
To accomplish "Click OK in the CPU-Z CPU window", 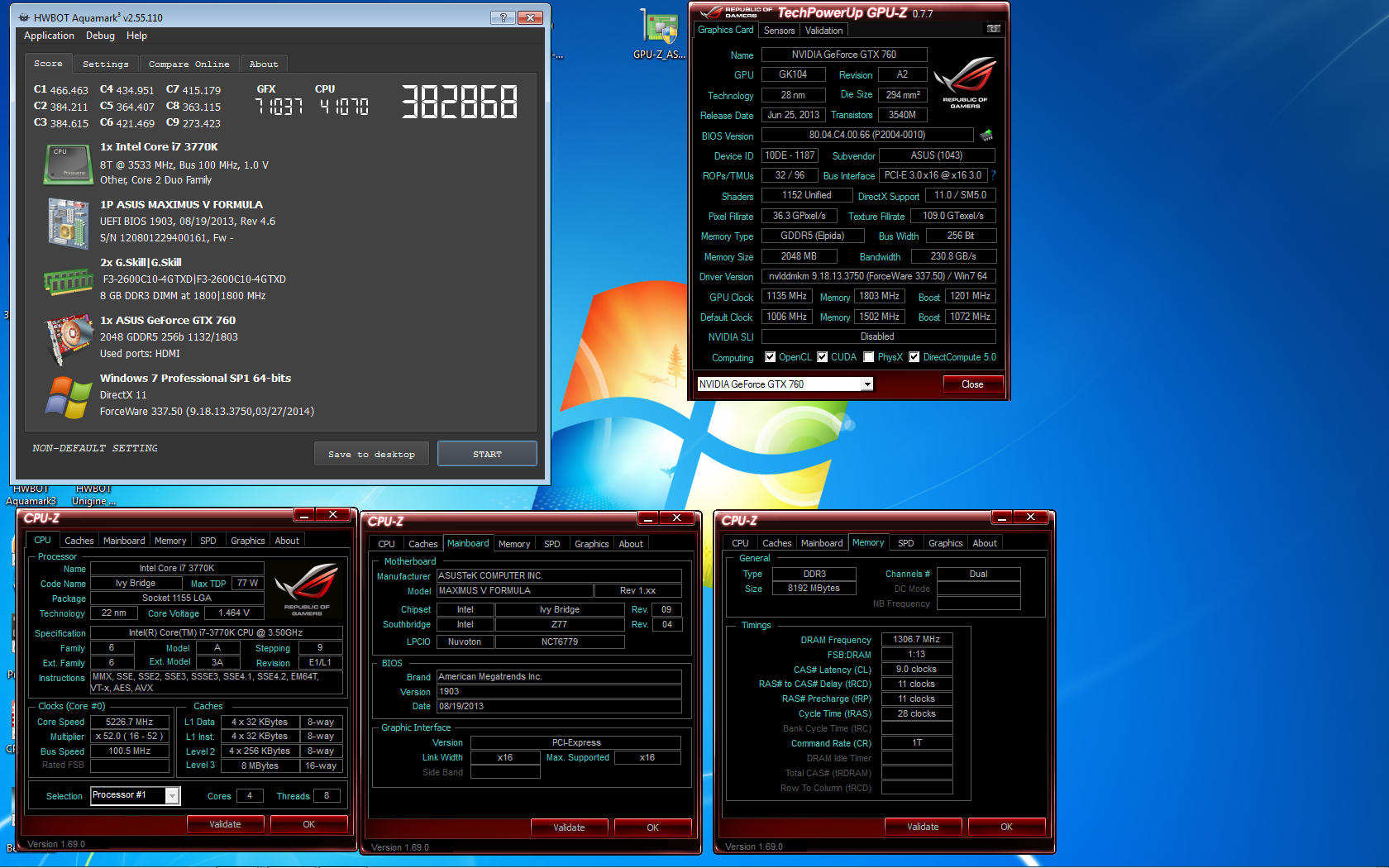I will point(308,824).
